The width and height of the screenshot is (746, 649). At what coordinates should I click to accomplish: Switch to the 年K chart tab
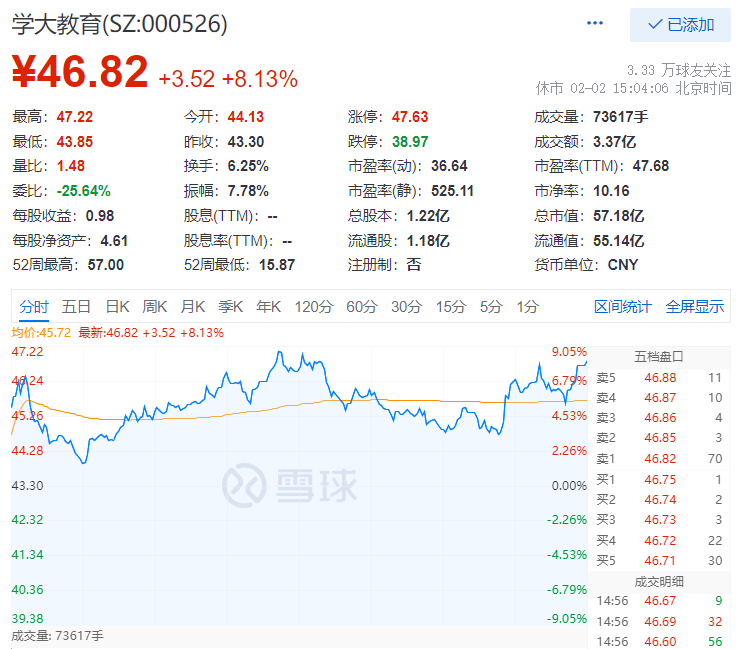coord(268,307)
